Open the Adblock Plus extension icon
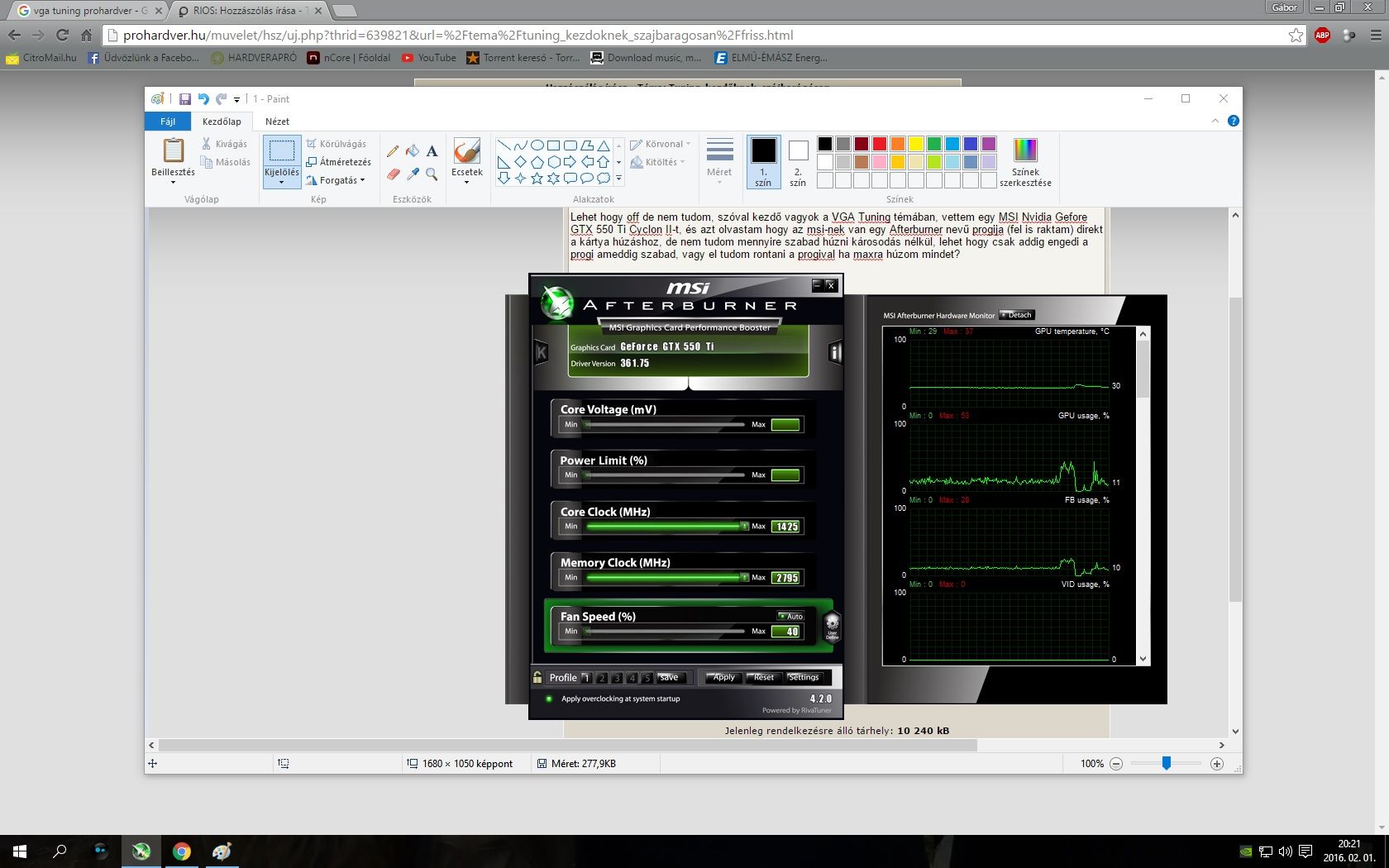1389x868 pixels. tap(1322, 35)
